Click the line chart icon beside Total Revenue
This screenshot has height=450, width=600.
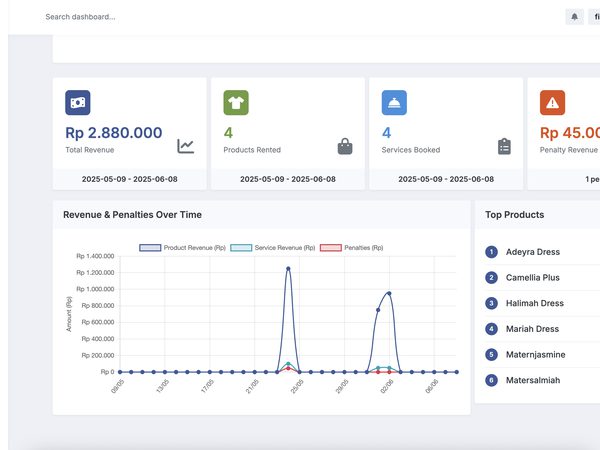pos(186,146)
